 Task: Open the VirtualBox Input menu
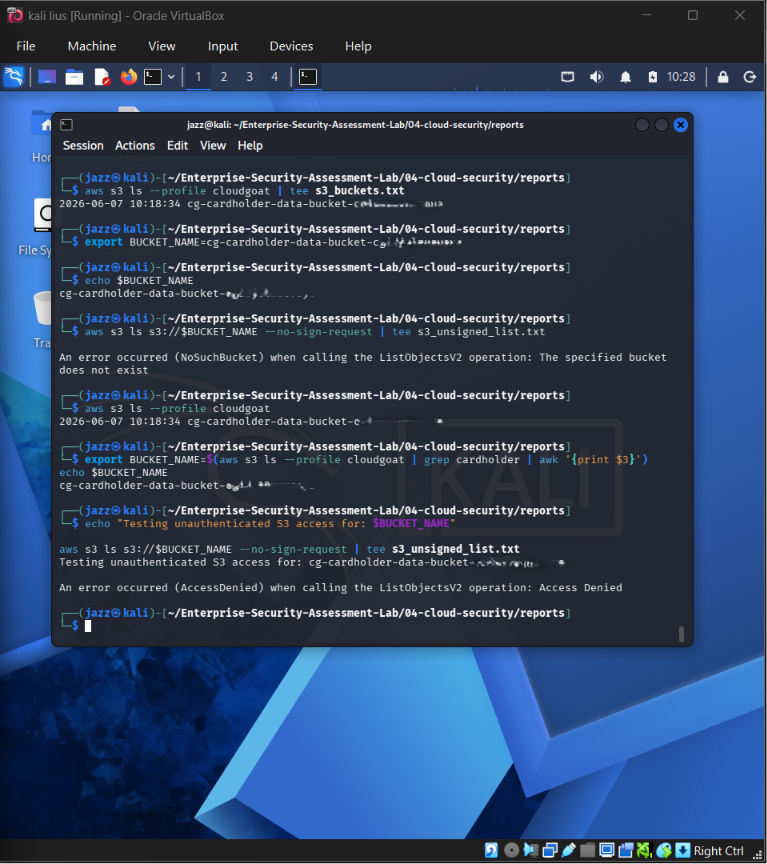[x=223, y=46]
